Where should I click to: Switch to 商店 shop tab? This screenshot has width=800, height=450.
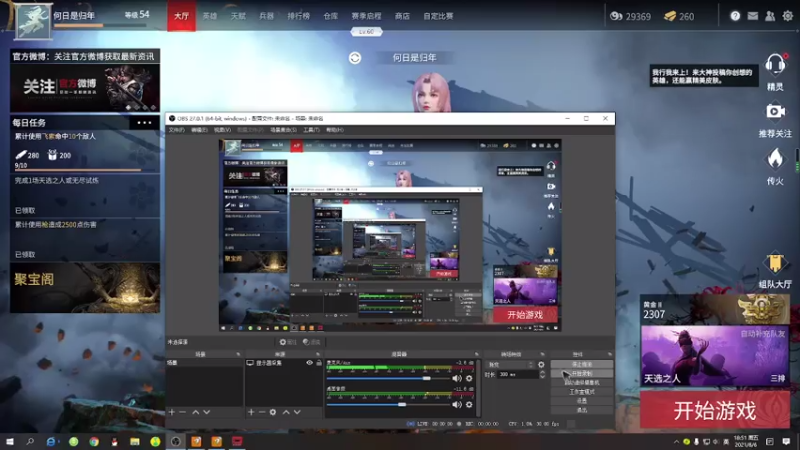402,16
